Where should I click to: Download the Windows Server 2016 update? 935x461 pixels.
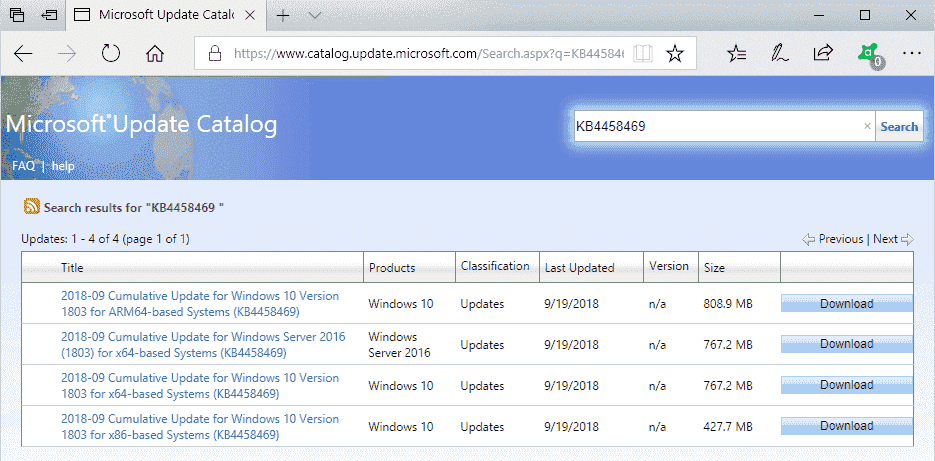tap(847, 344)
